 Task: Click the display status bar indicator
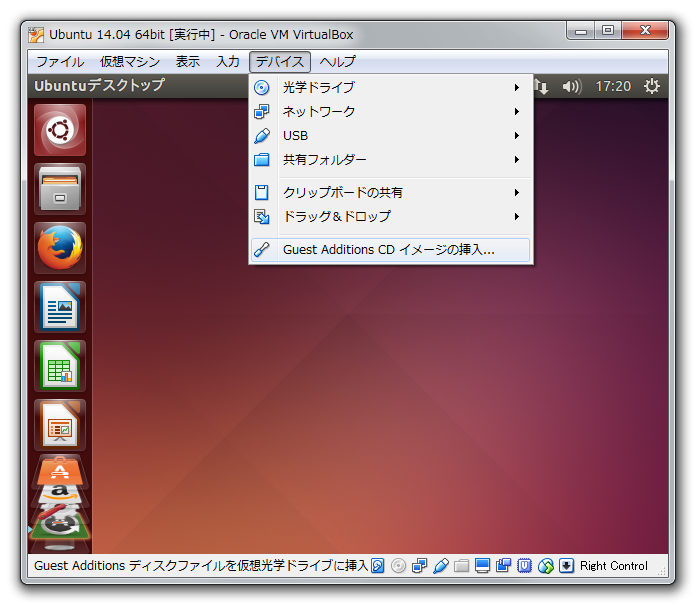coord(482,565)
